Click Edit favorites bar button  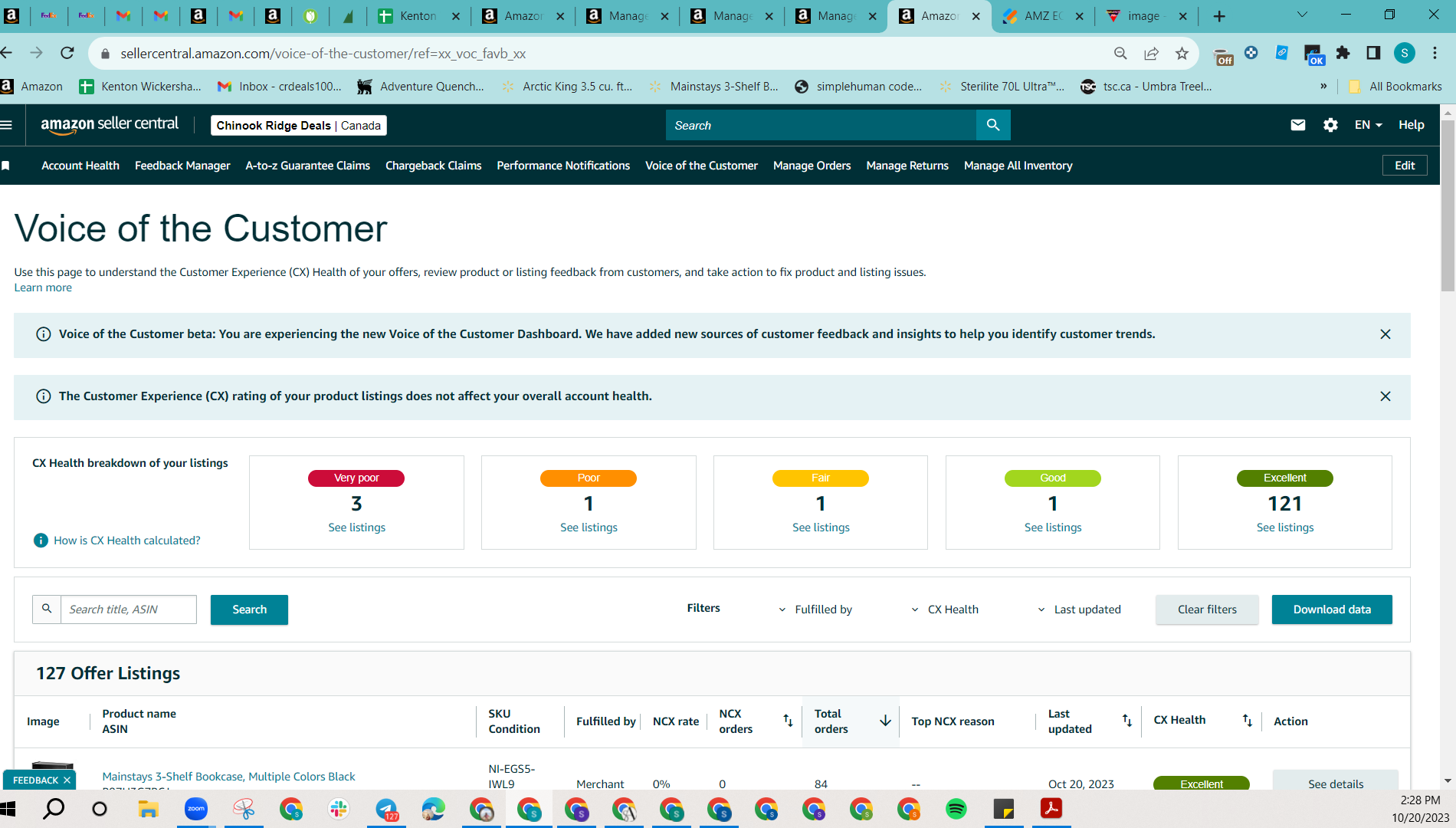[x=1405, y=166]
